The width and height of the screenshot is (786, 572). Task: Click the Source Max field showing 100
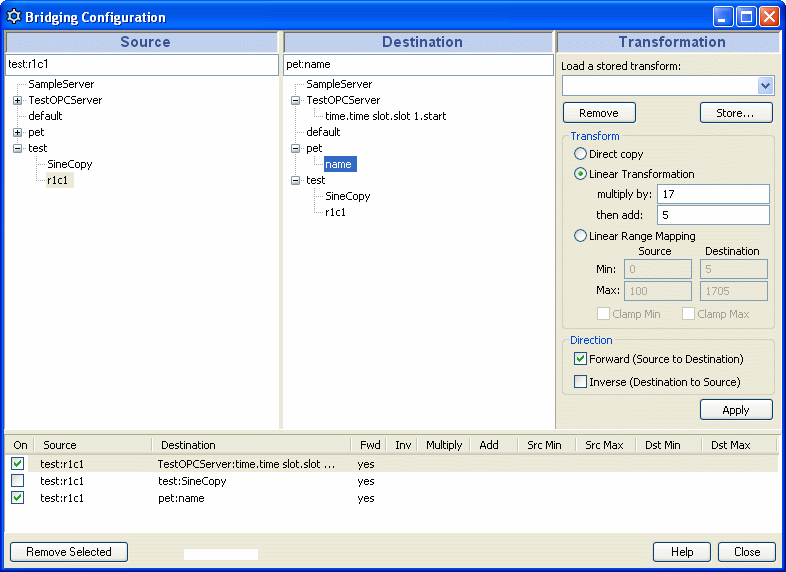[x=658, y=291]
